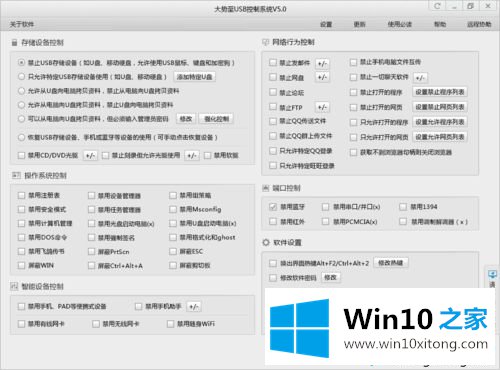Enable the 屏蔽PrtScn checkbox
The width and height of the screenshot is (500, 370).
(91, 251)
